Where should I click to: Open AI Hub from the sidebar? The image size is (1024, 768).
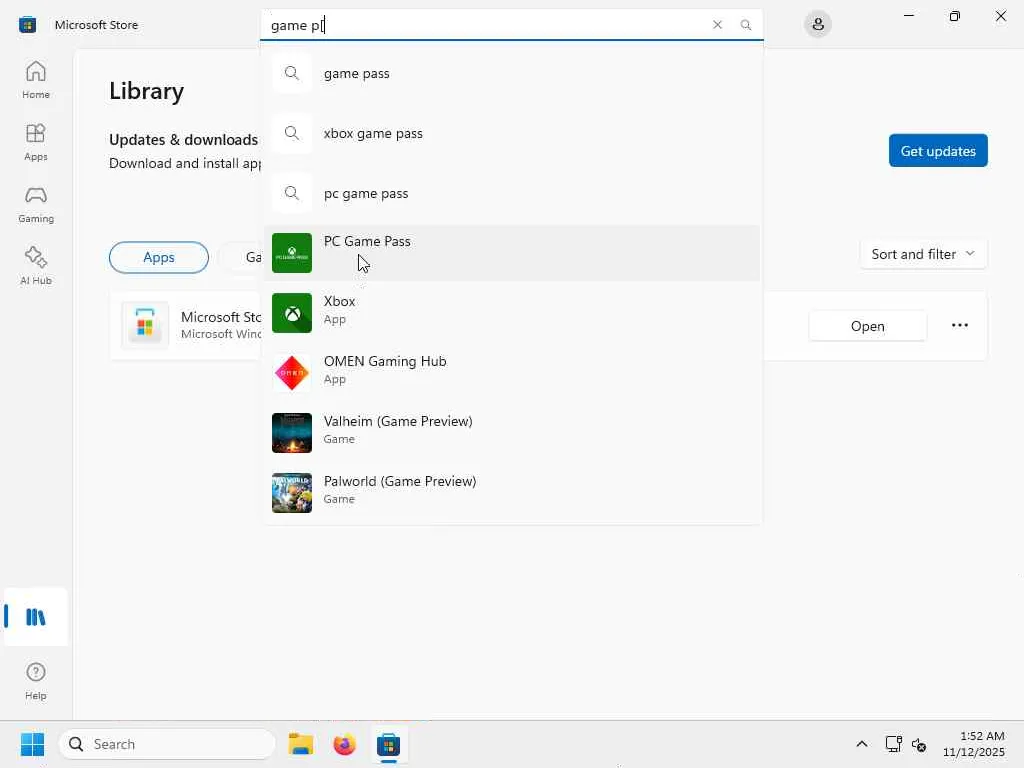(x=35, y=266)
